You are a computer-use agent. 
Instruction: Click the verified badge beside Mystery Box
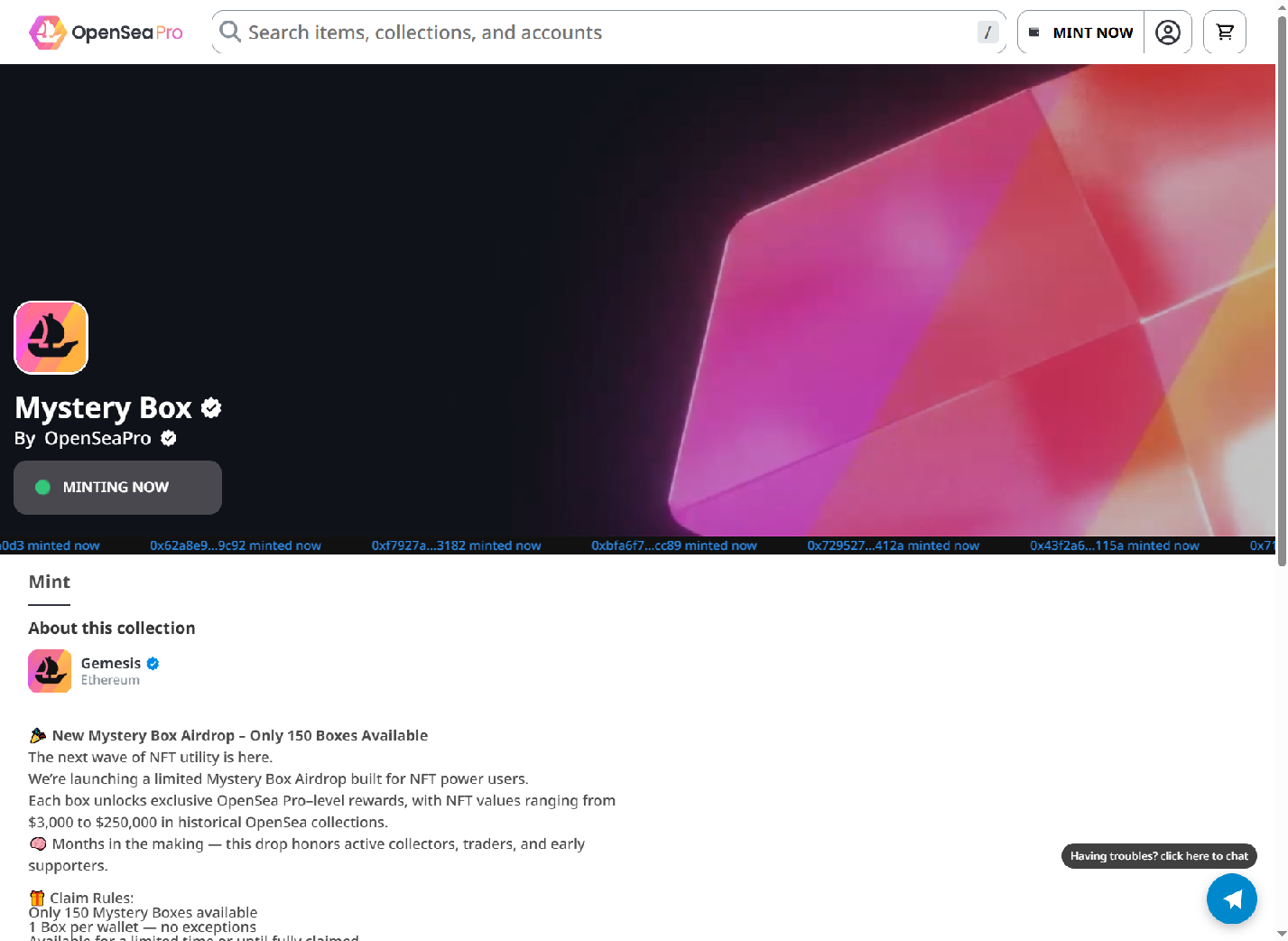tap(211, 408)
